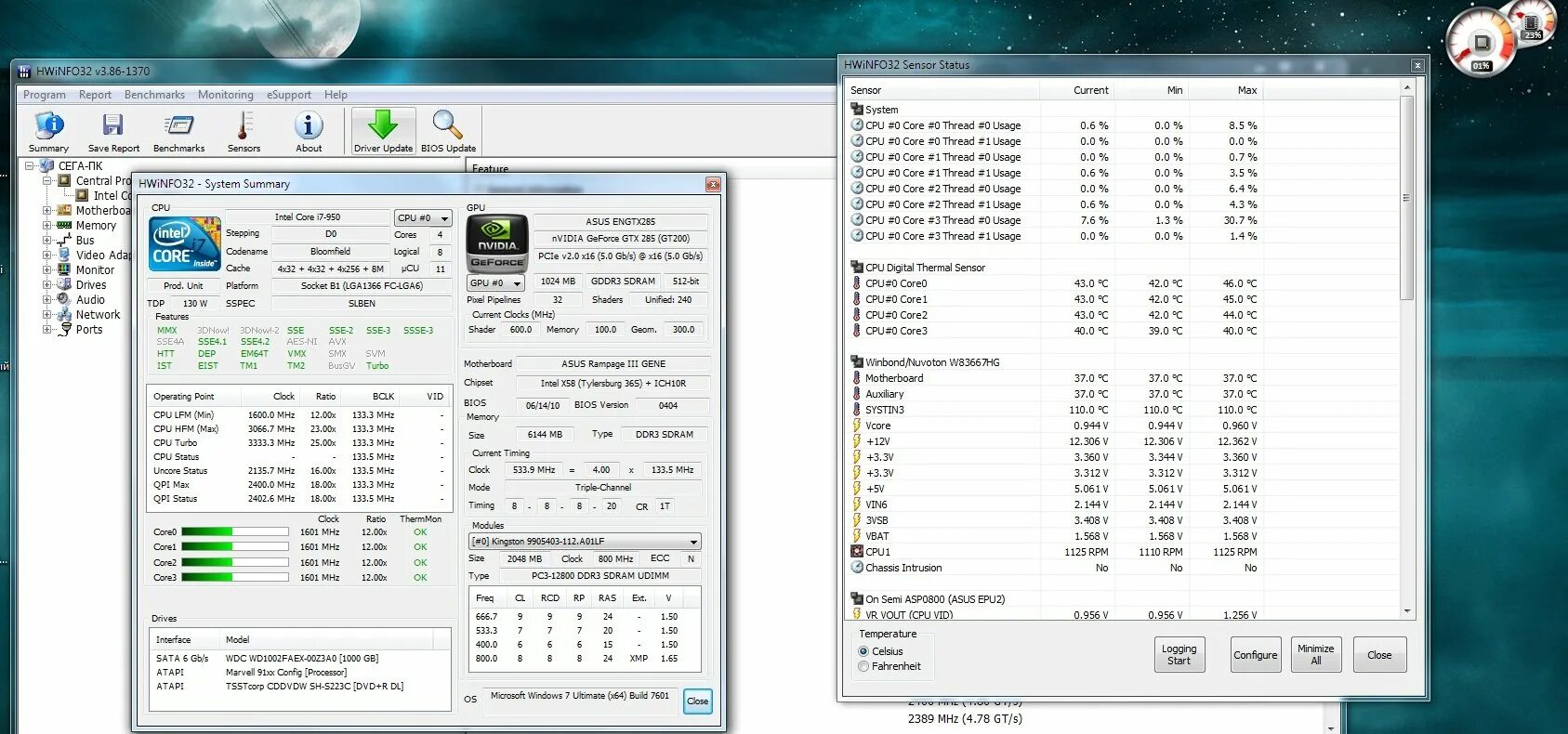Start Driver Update green arrow icon

pos(383,131)
